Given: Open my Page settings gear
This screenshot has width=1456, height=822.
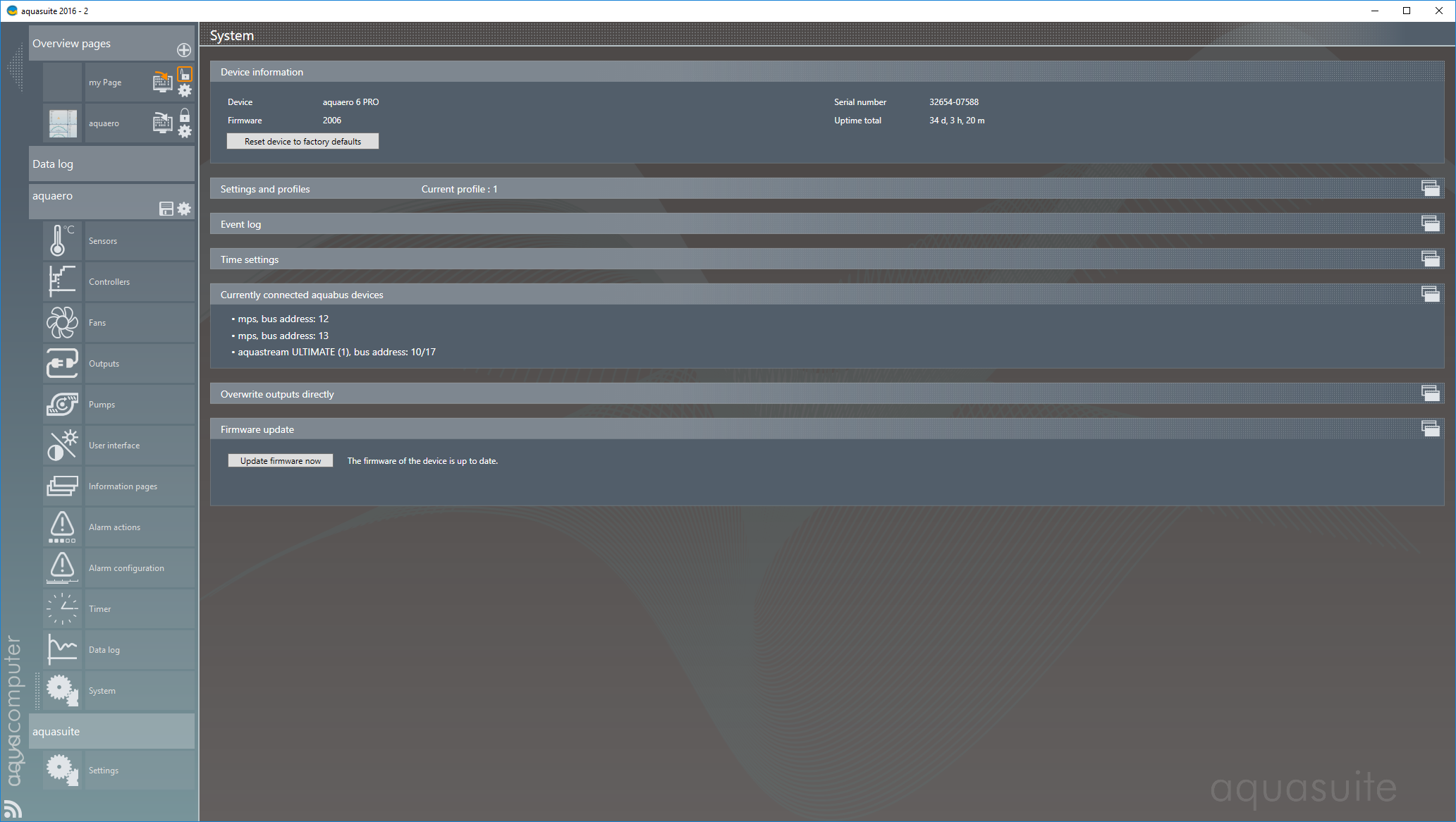Looking at the screenshot, I should point(185,90).
